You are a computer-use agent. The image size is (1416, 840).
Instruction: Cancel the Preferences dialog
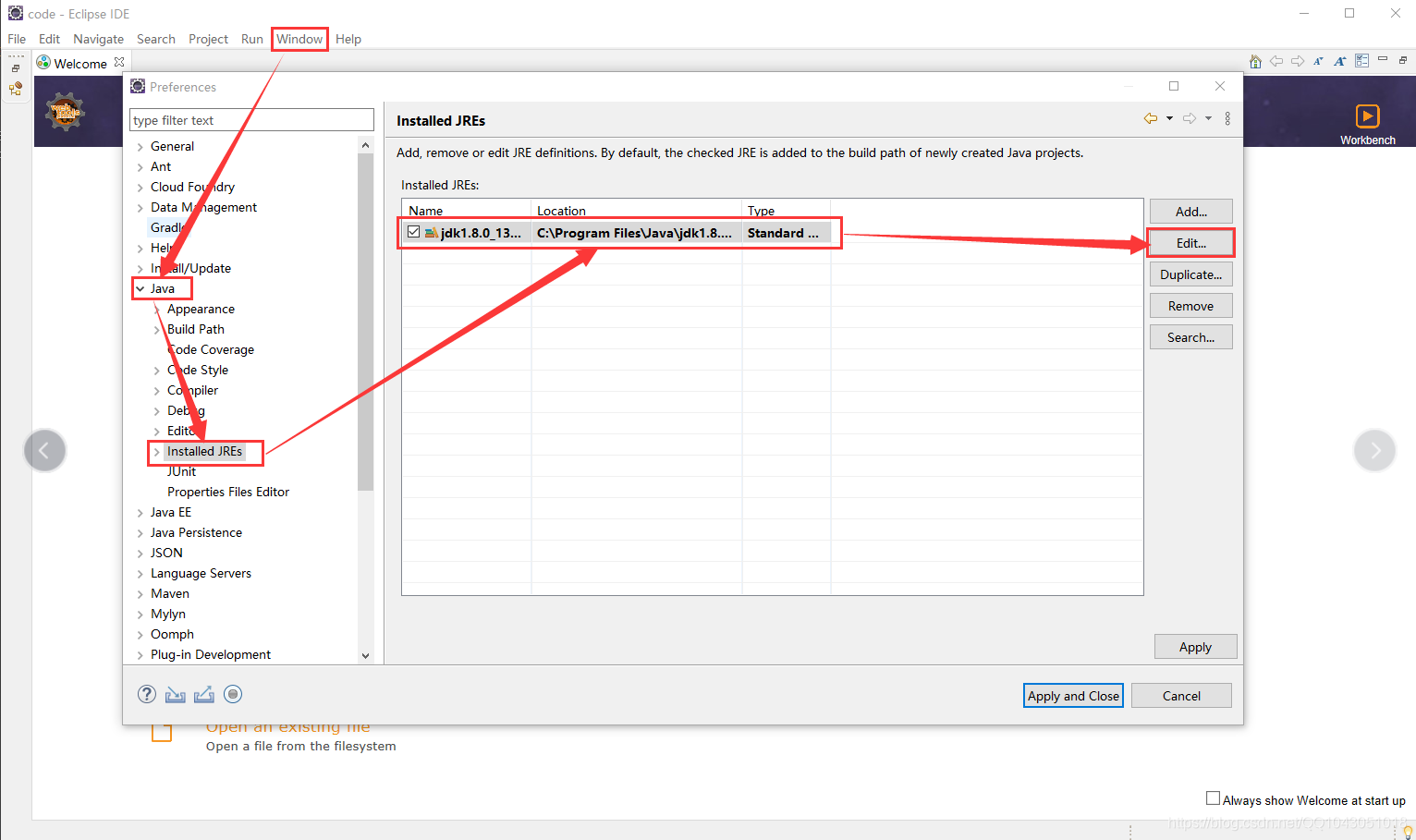[x=1181, y=696]
